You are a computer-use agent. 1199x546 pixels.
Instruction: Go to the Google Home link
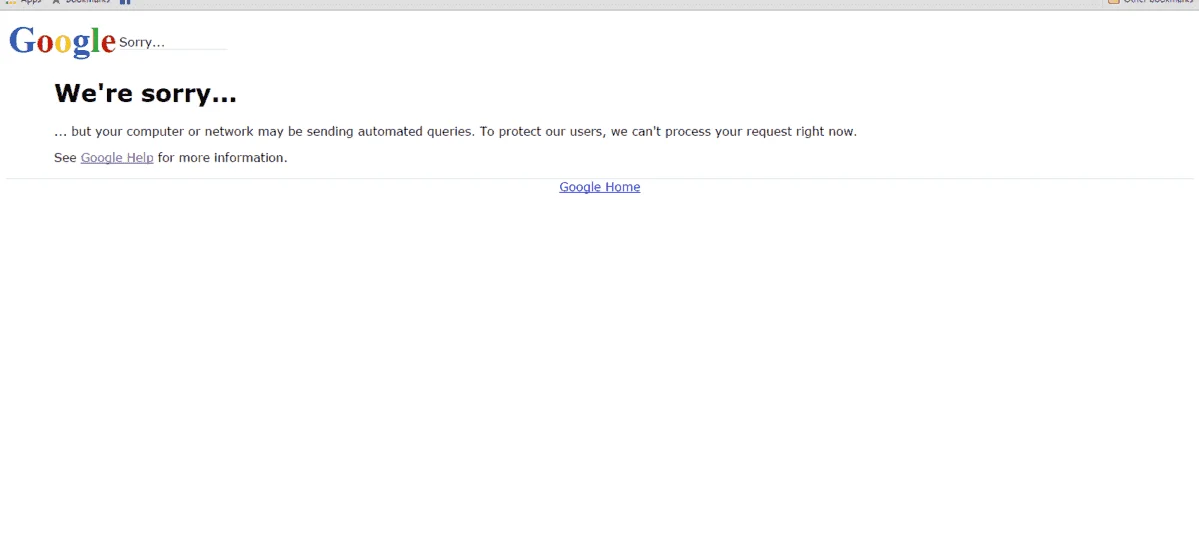600,187
